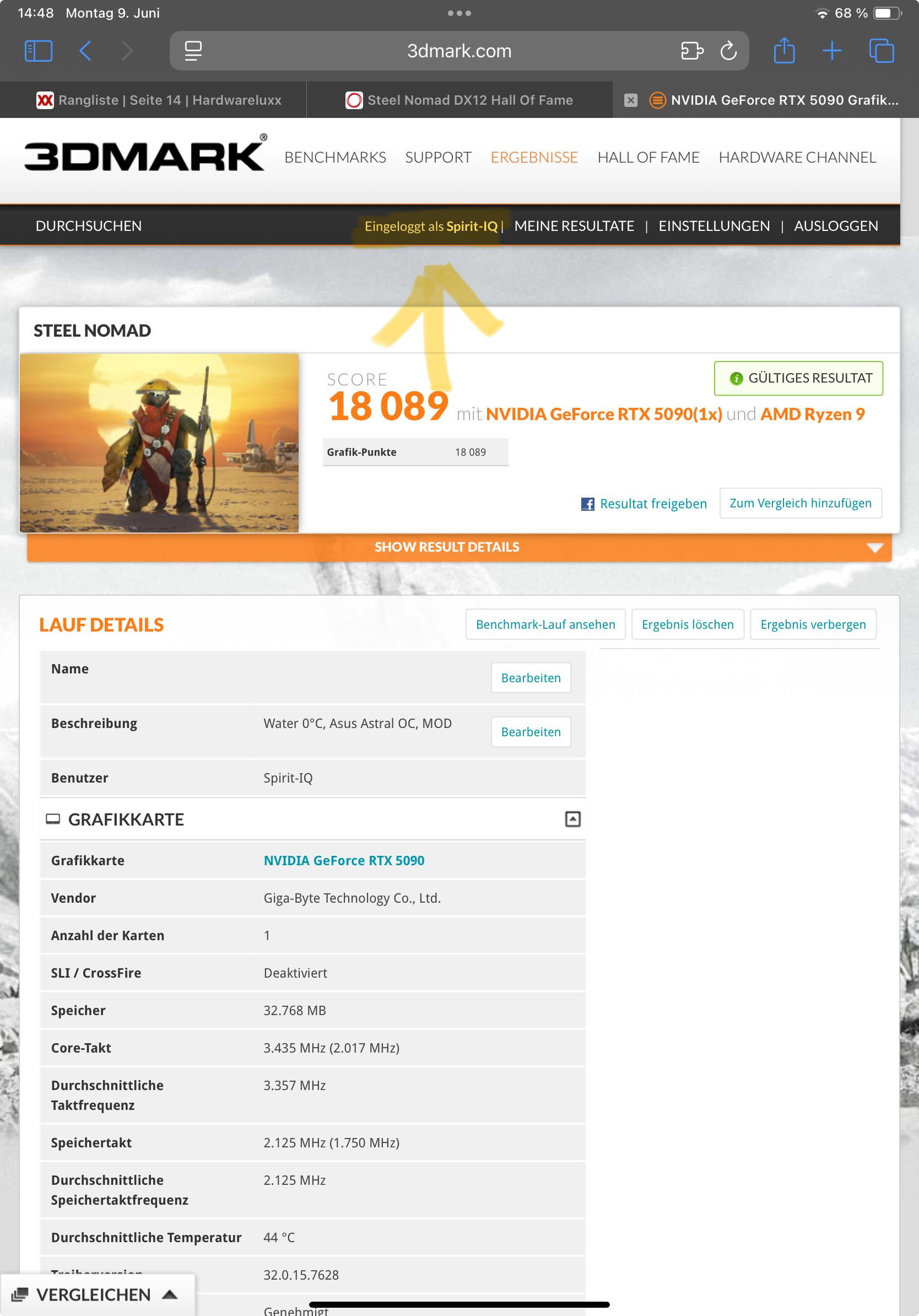
Task: Open HALL OF FAME page
Action: (x=648, y=157)
